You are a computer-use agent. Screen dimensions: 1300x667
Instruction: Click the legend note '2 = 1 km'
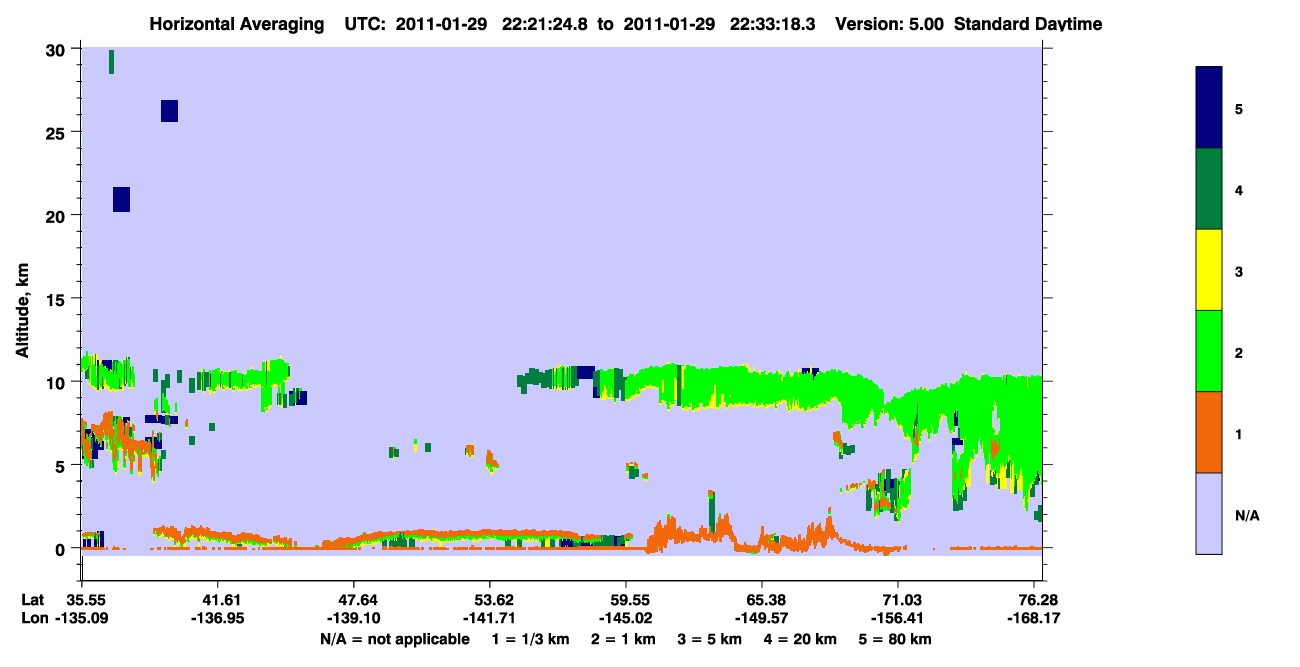(x=625, y=639)
